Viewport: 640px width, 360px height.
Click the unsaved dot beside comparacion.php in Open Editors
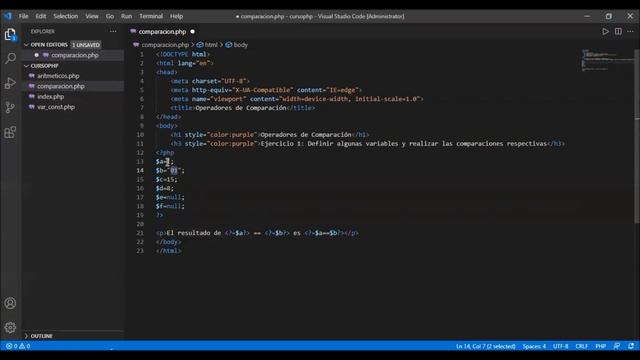point(36,55)
